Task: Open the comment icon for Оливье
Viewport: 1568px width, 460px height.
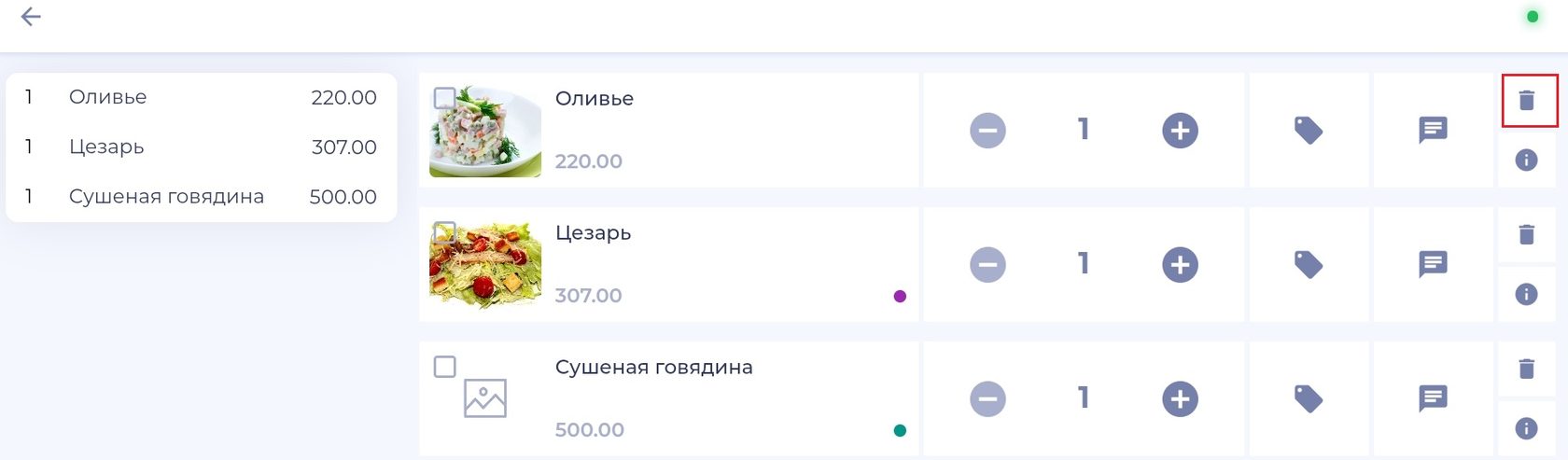Action: [x=1433, y=131]
